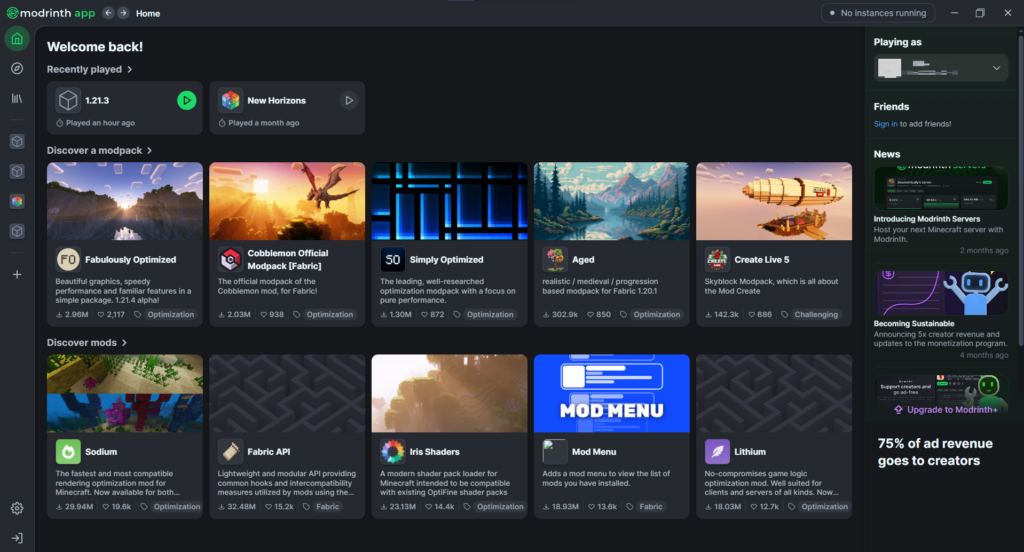Screen dimensions: 1024x552
Task: Click the Fabulously Optimized FO logo
Action: coord(68,259)
